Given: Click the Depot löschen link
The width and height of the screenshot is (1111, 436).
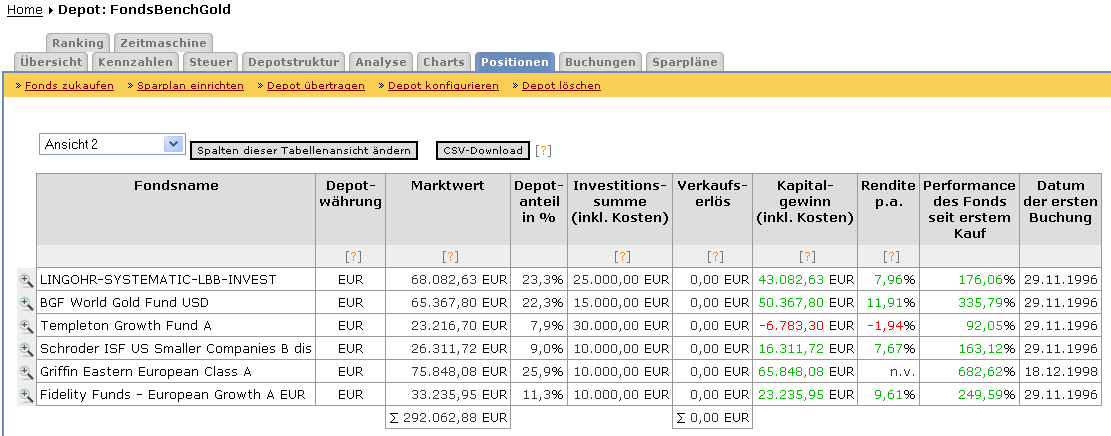Looking at the screenshot, I should [x=561, y=86].
